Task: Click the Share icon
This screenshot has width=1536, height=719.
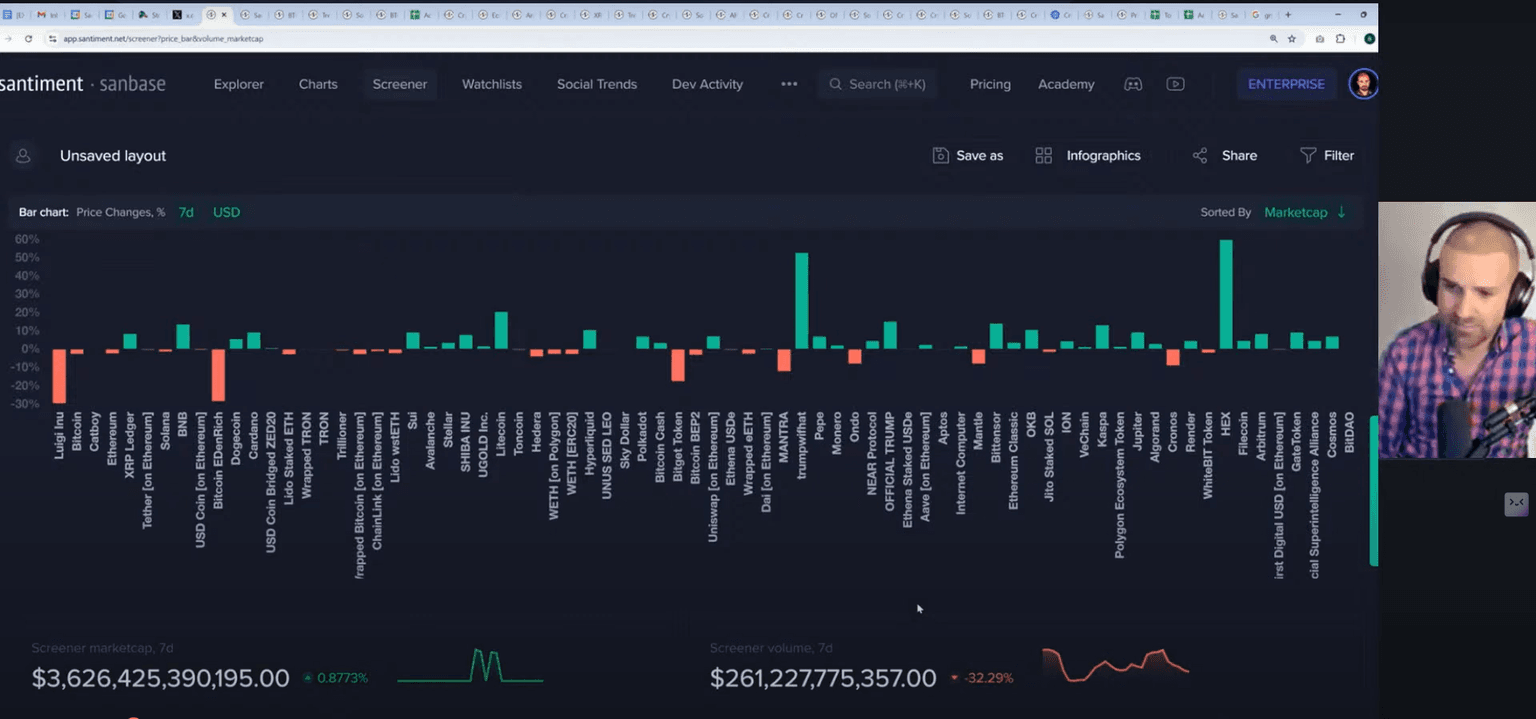Action: pyautogui.click(x=1200, y=156)
